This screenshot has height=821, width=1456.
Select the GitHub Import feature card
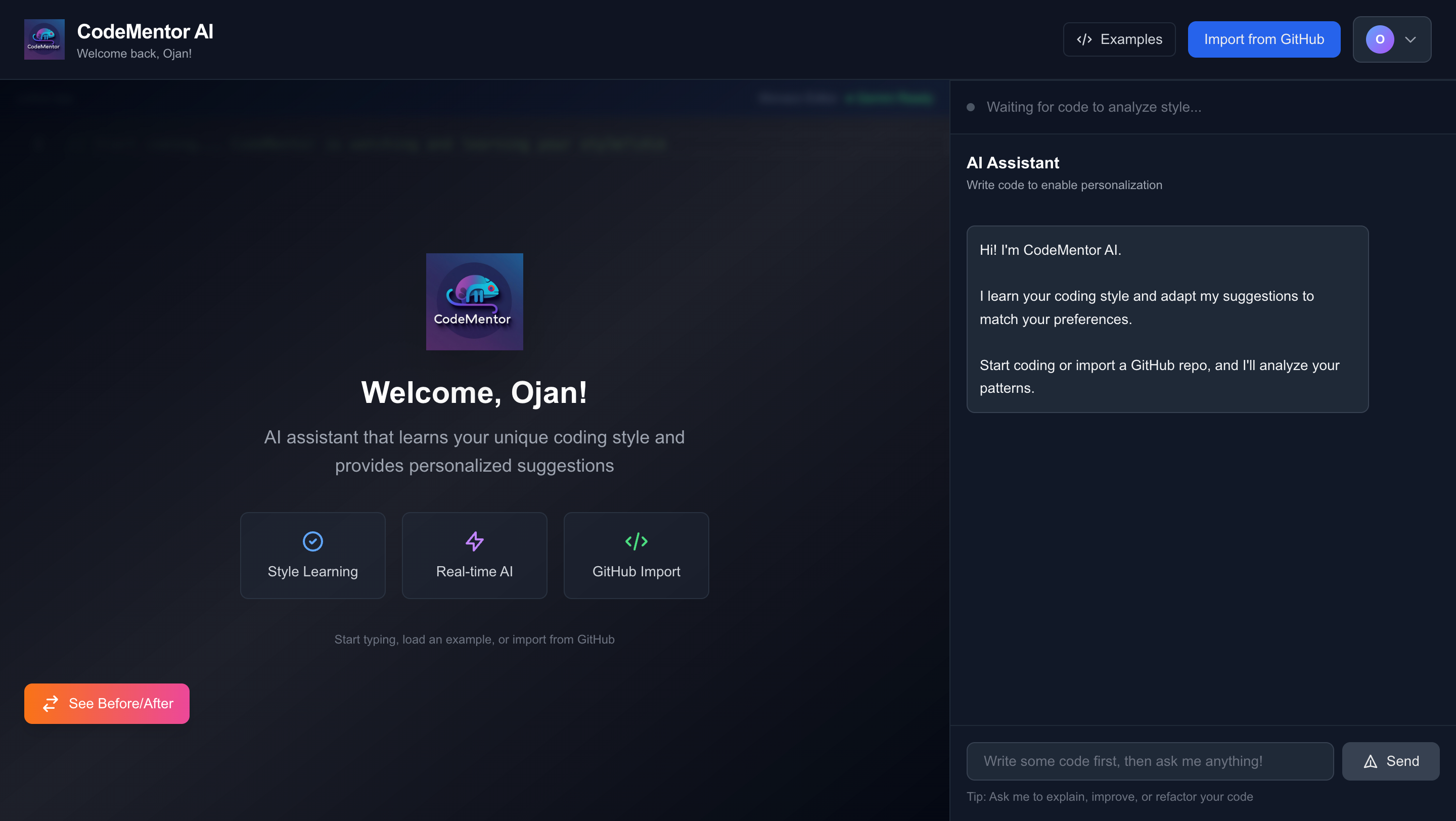[636, 555]
